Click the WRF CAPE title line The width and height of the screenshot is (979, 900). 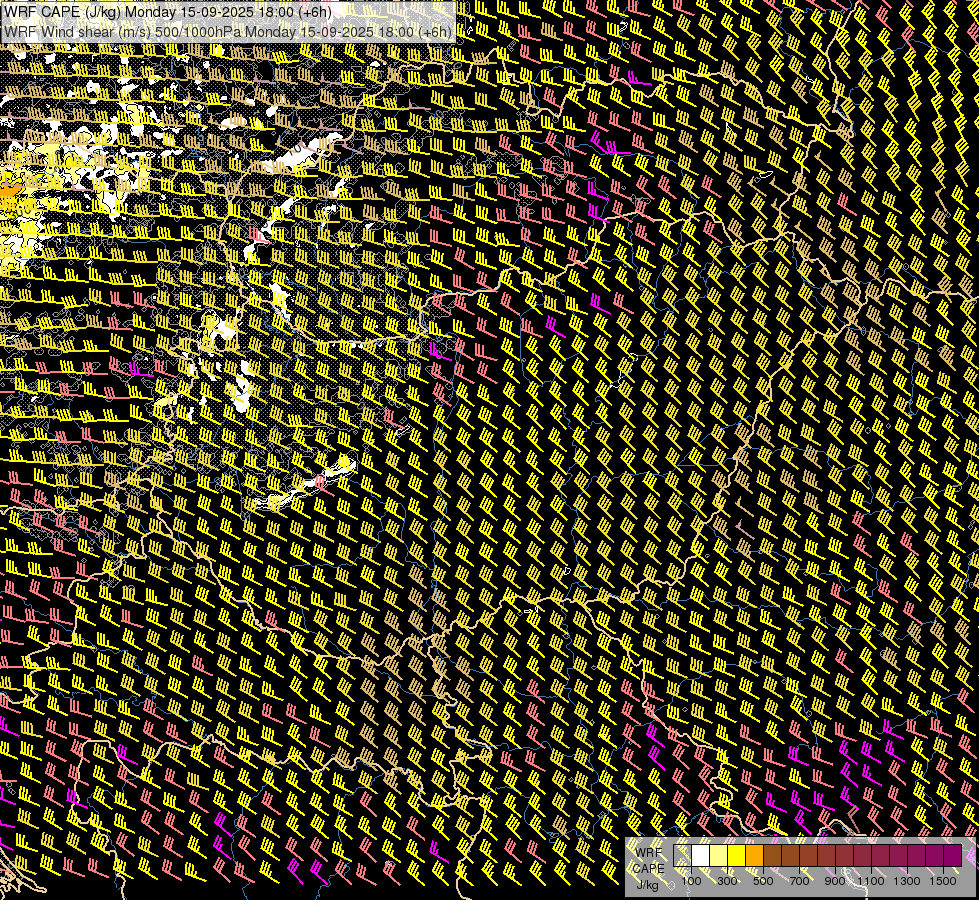click(x=167, y=11)
